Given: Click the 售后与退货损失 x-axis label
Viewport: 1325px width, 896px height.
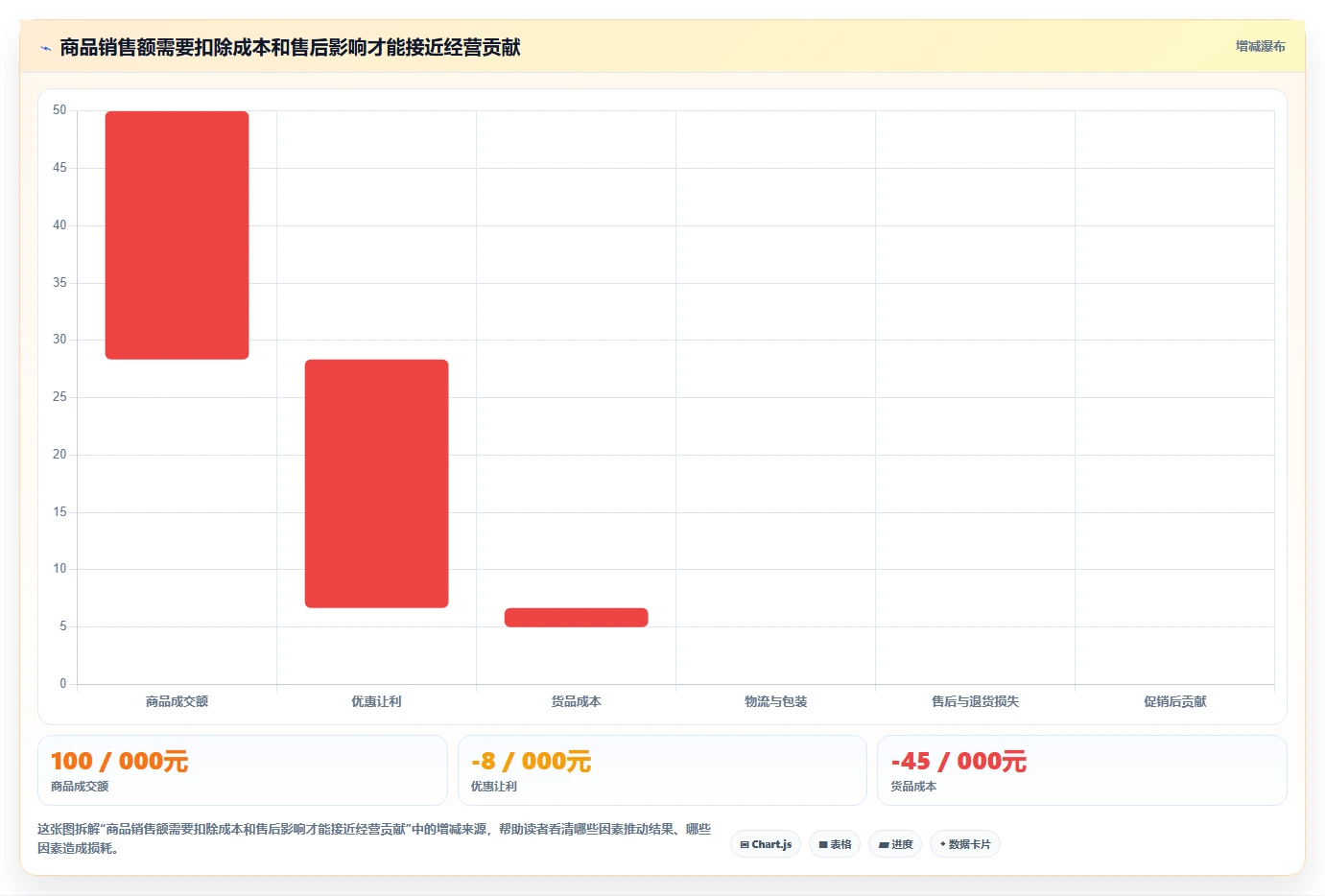Looking at the screenshot, I should [x=975, y=701].
